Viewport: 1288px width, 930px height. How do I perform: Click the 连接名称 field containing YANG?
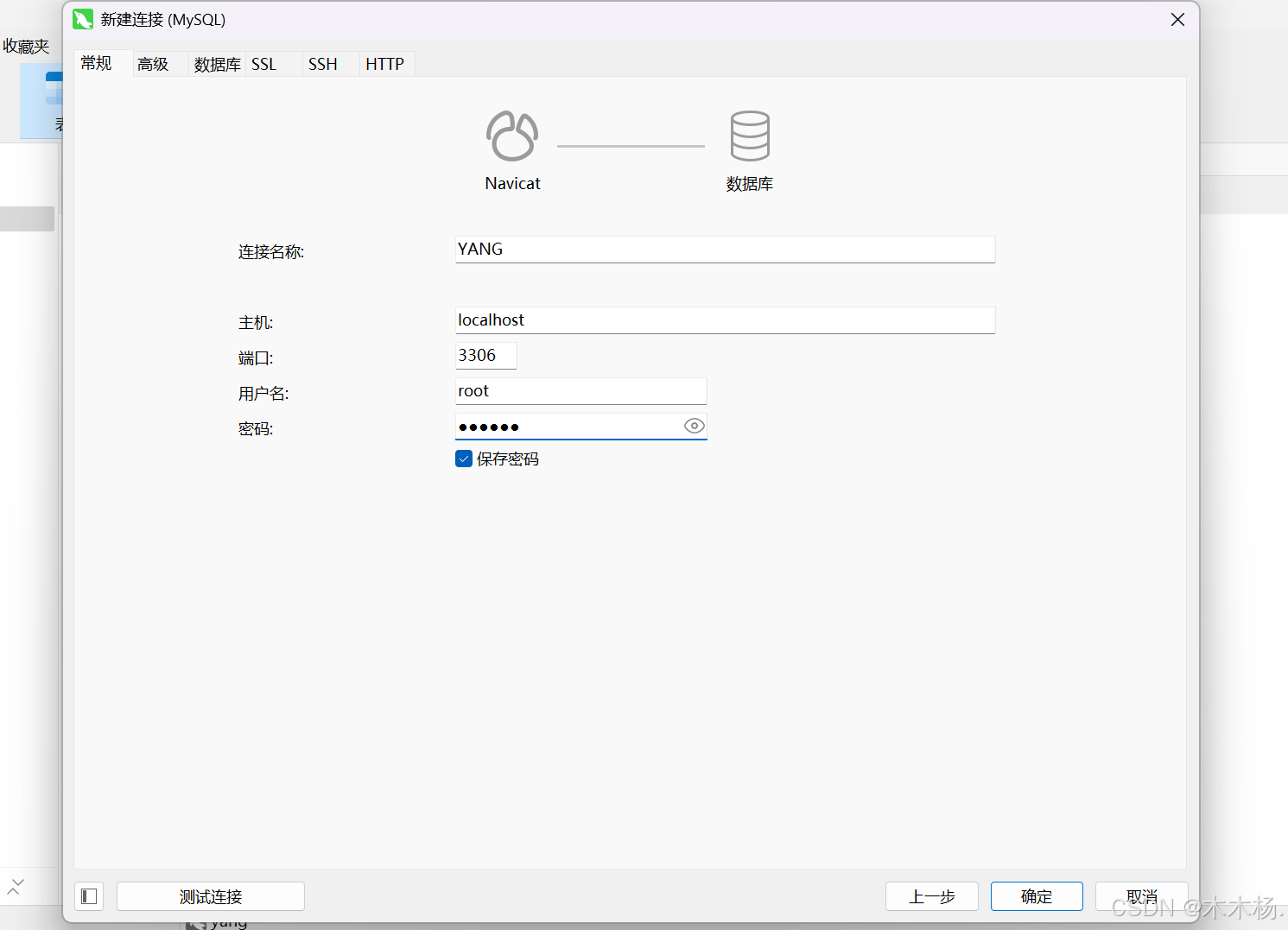(x=726, y=250)
